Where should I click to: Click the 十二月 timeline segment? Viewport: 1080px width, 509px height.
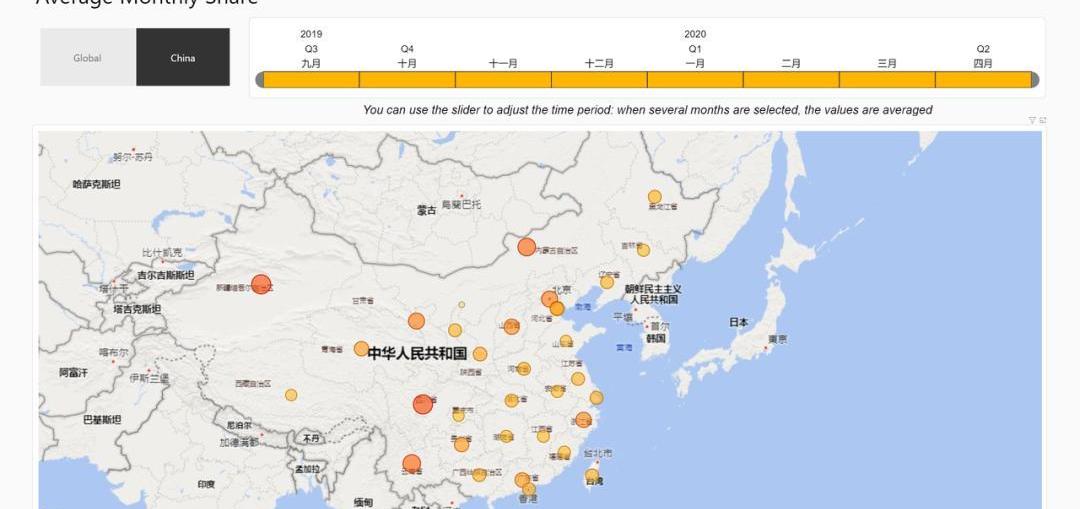pos(599,80)
